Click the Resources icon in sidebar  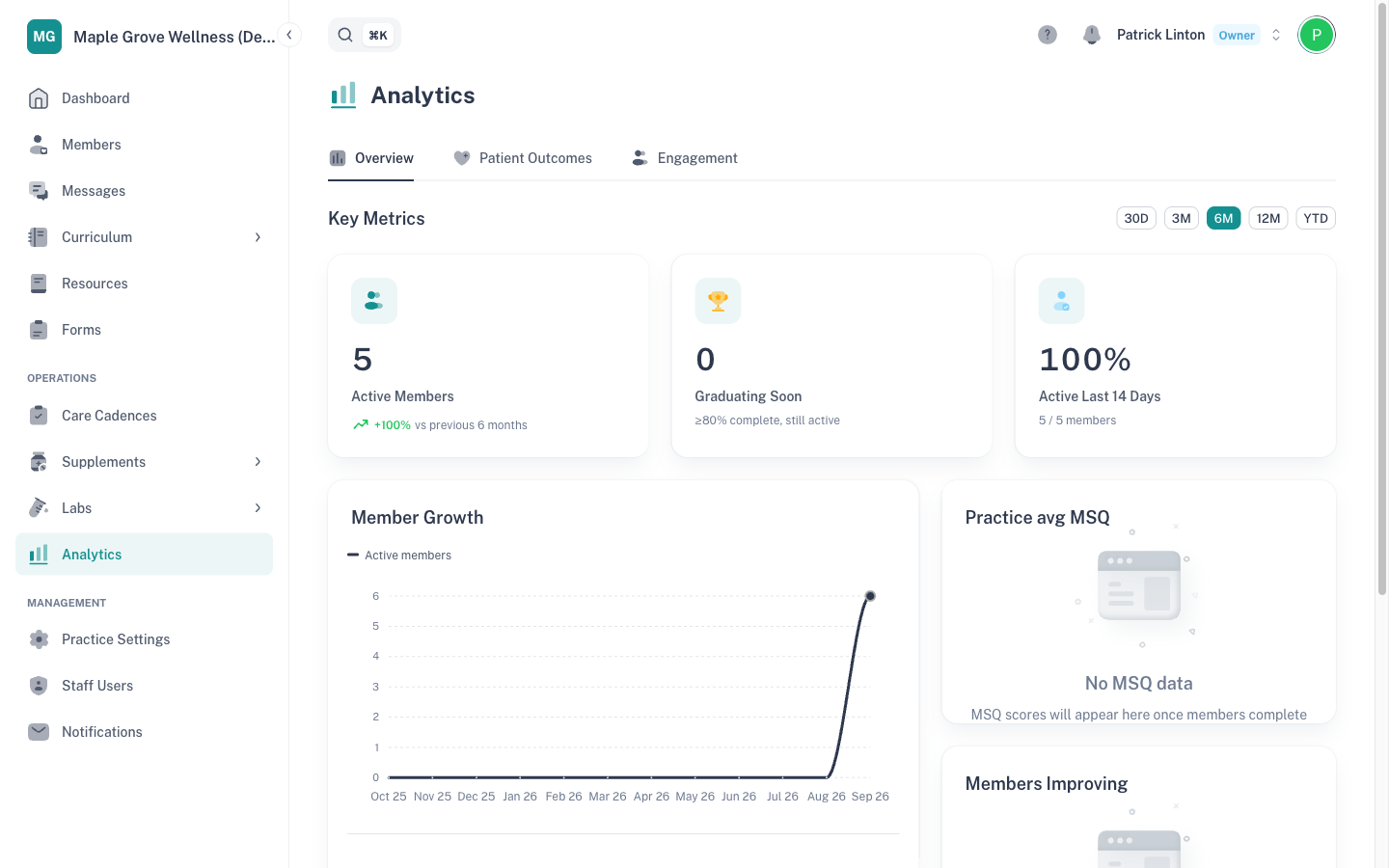(x=39, y=284)
